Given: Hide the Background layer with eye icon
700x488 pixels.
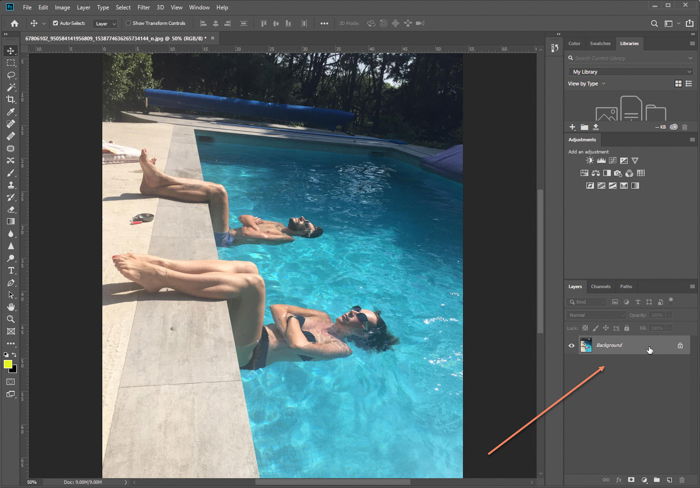Looking at the screenshot, I should [571, 346].
